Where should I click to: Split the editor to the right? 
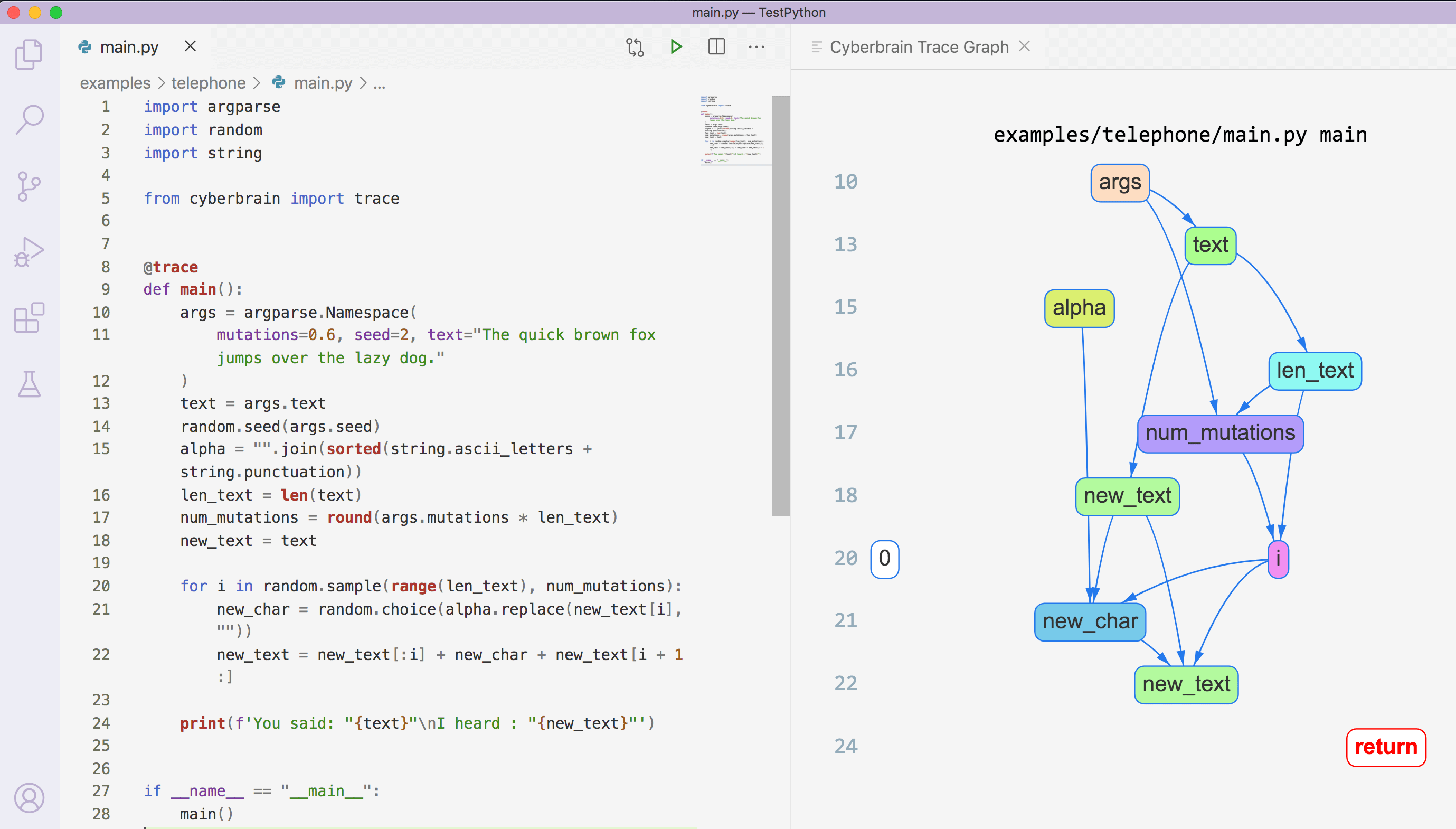tap(716, 46)
